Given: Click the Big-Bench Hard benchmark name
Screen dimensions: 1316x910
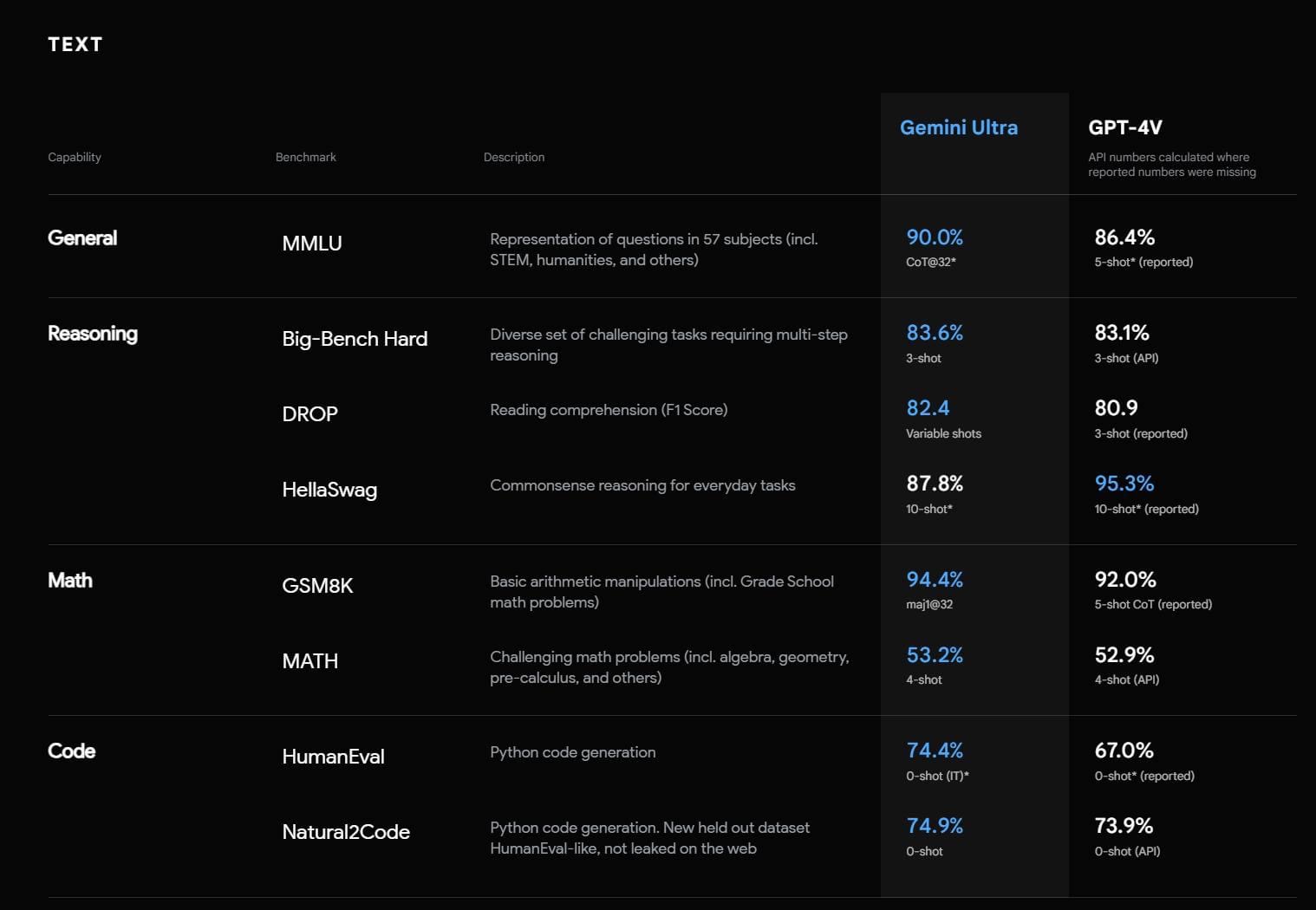Looking at the screenshot, I should (x=355, y=339).
